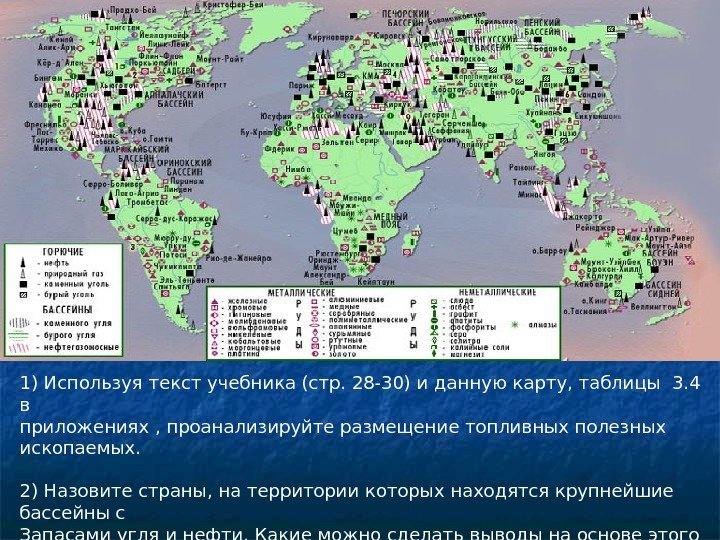Viewport: 720px width, 540px height.
Task: Click the "о.Барроу" label near Australia
Action: [x=550, y=251]
